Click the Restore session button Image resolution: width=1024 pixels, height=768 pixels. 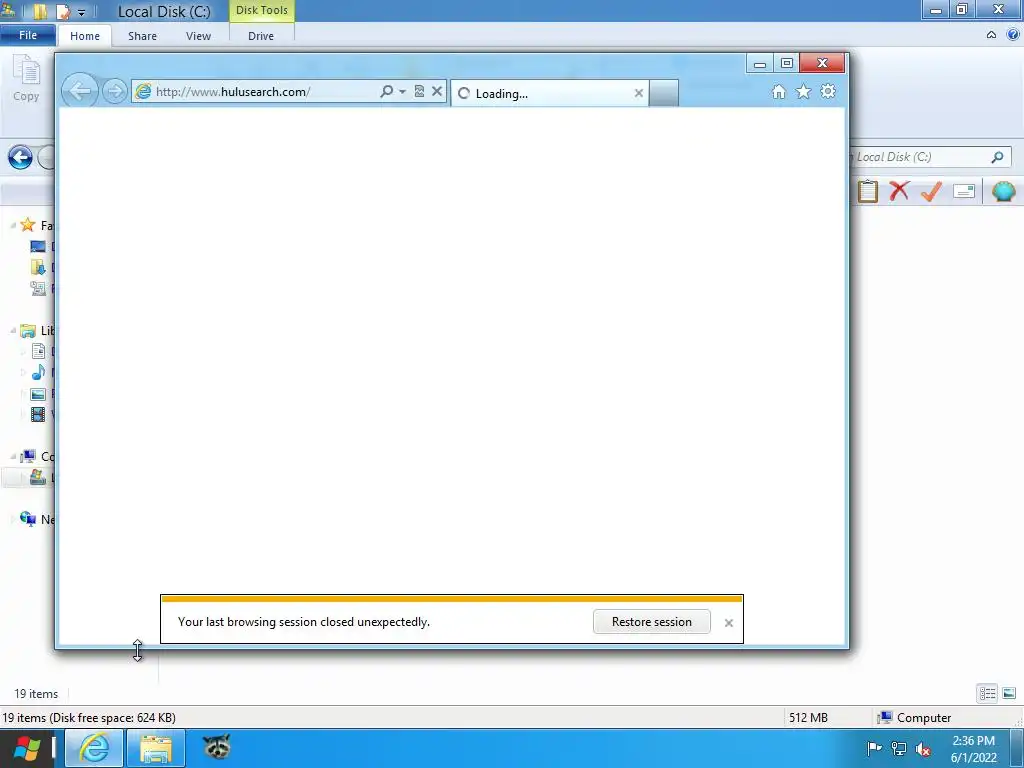[652, 622]
